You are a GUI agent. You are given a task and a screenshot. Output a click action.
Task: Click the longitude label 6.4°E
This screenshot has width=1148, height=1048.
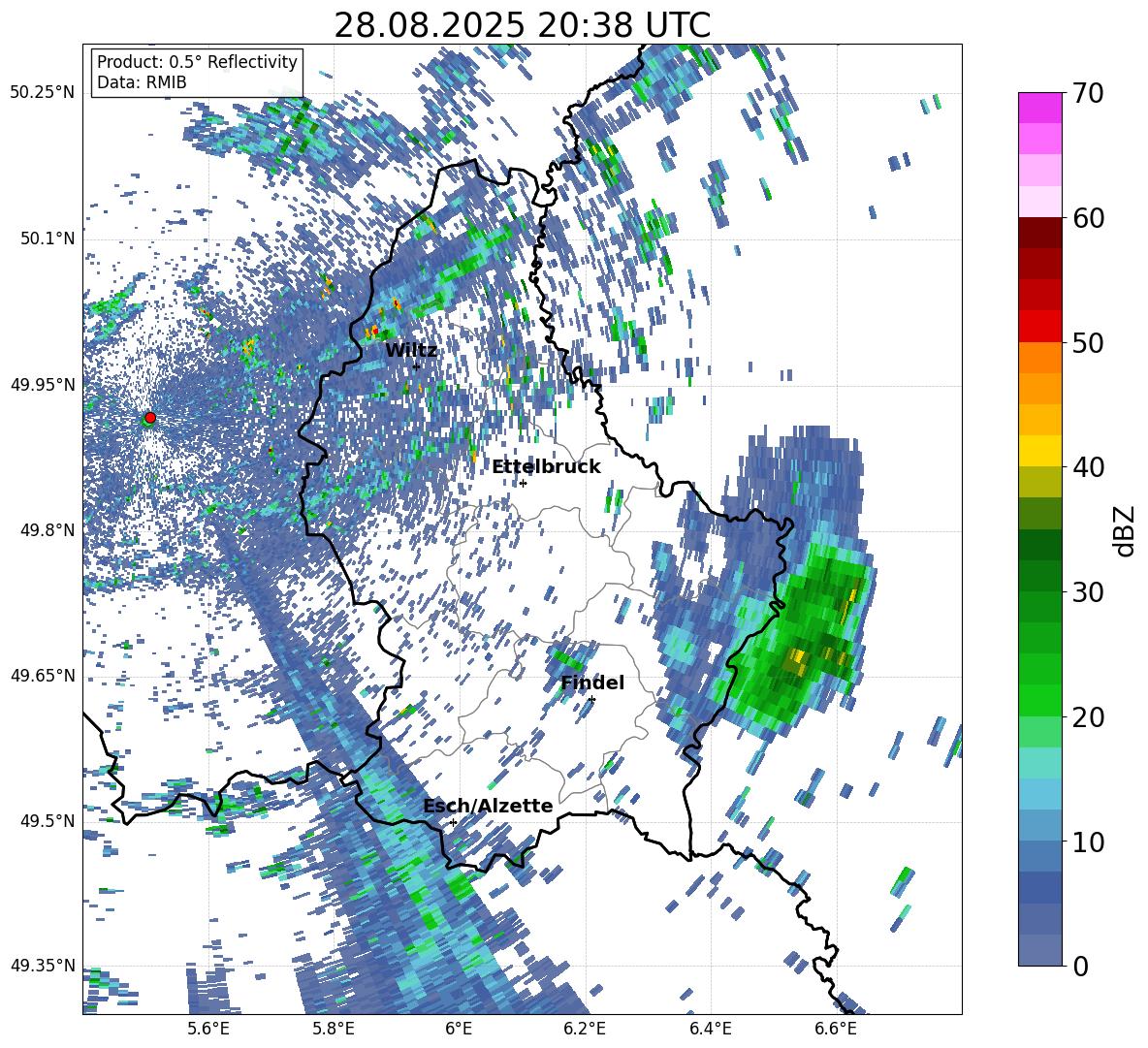coord(710,1029)
